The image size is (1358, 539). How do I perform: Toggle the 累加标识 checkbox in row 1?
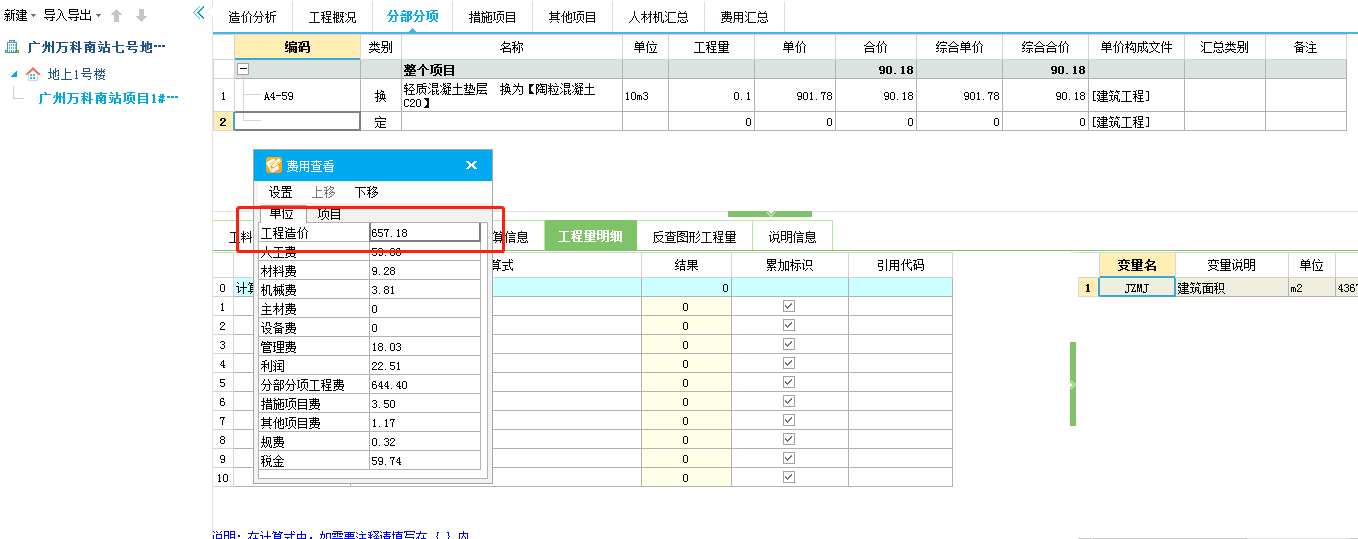(789, 306)
